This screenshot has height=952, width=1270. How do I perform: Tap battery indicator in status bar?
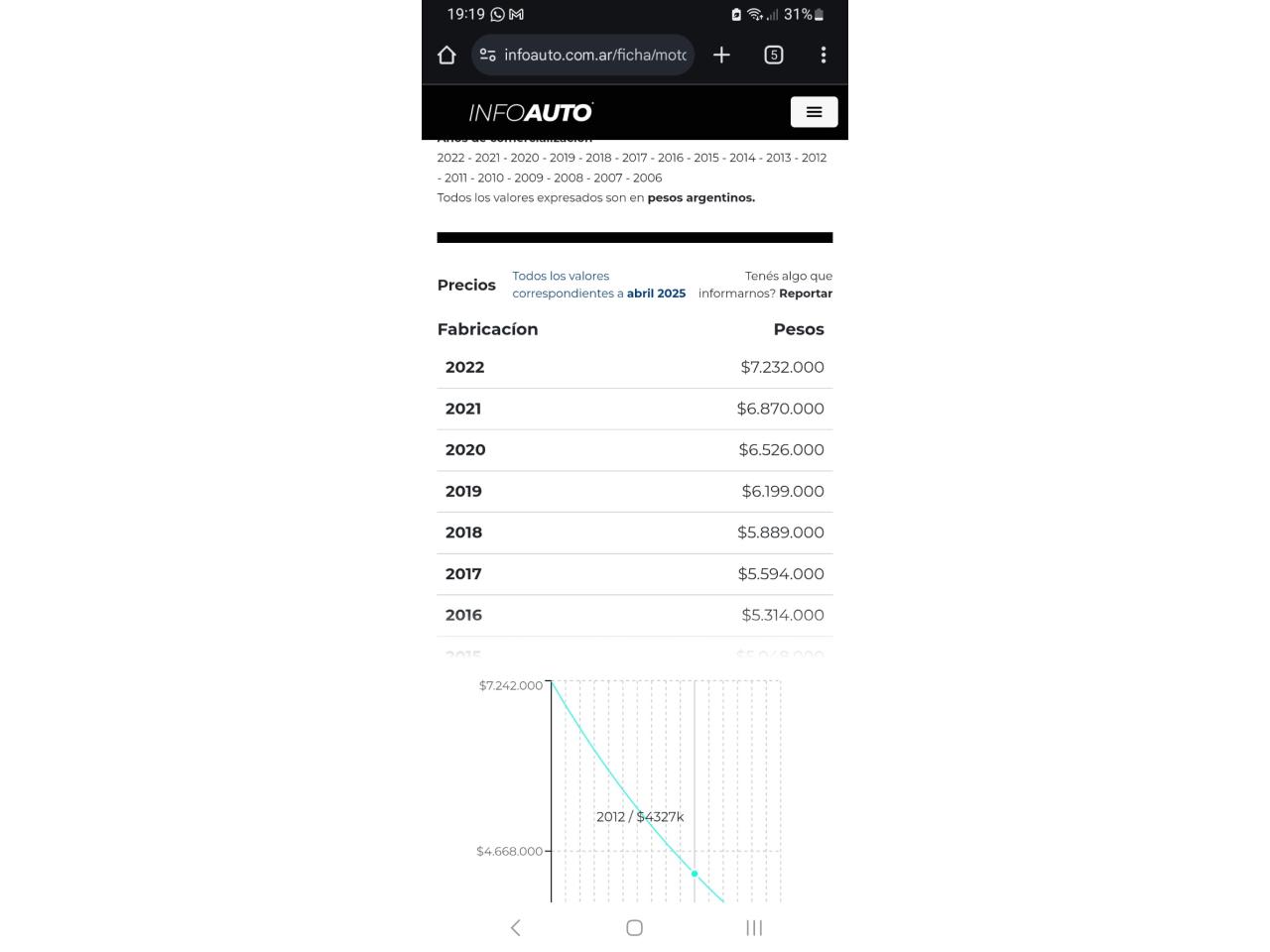coord(819,15)
